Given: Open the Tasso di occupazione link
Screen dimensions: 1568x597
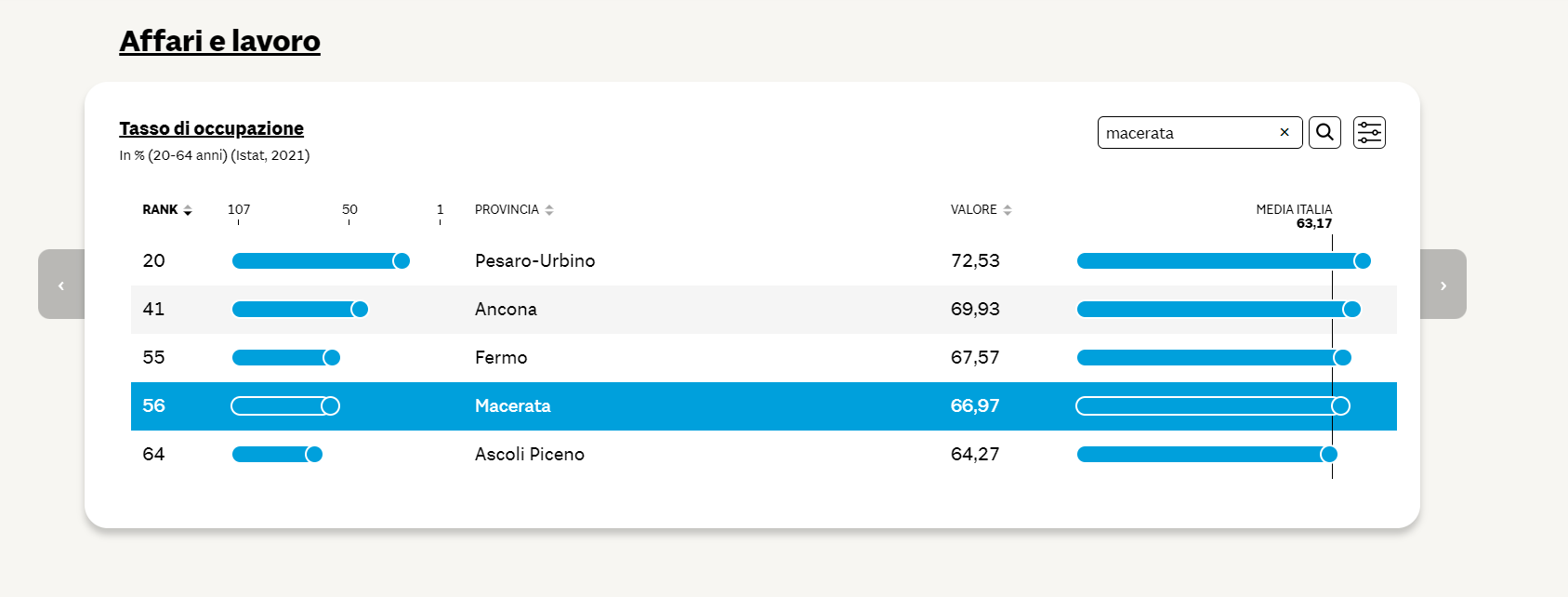Looking at the screenshot, I should 211,128.
